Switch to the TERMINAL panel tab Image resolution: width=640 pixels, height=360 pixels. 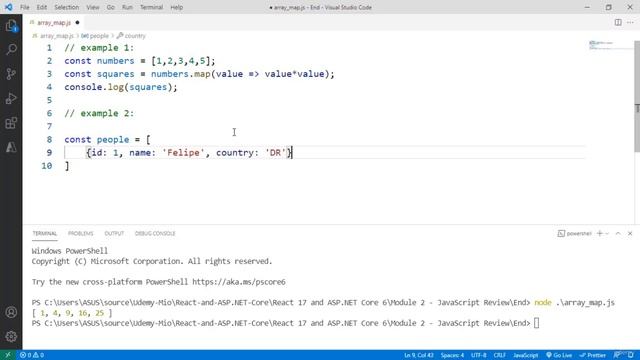44,233
